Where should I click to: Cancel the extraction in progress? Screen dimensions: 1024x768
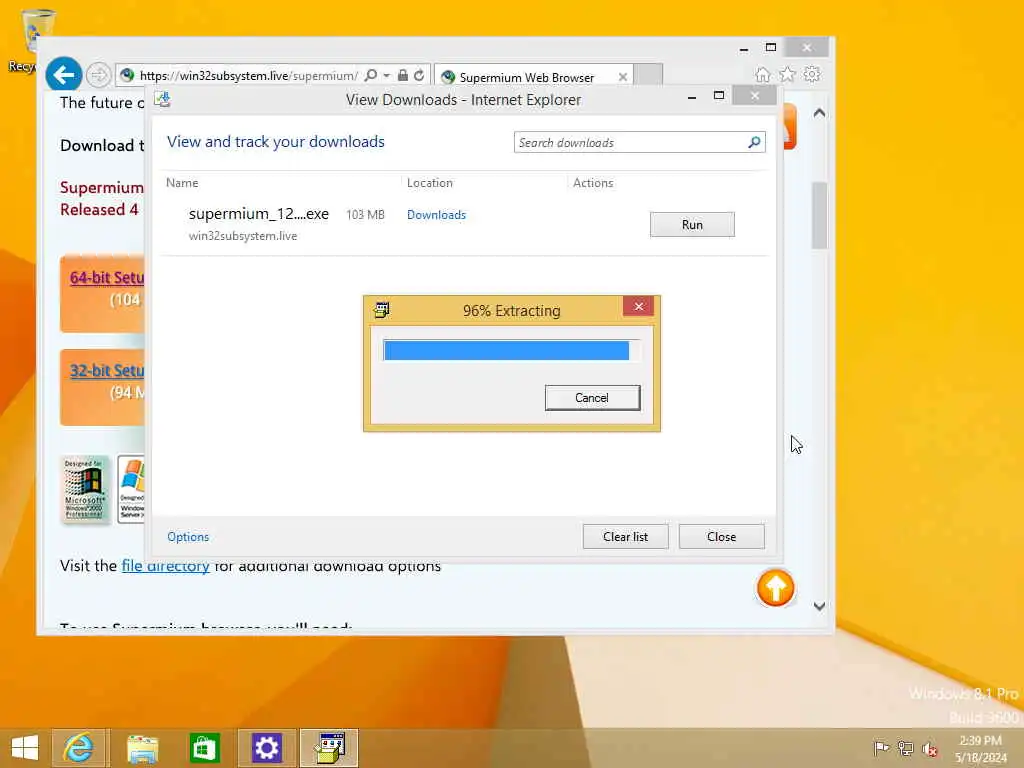592,398
